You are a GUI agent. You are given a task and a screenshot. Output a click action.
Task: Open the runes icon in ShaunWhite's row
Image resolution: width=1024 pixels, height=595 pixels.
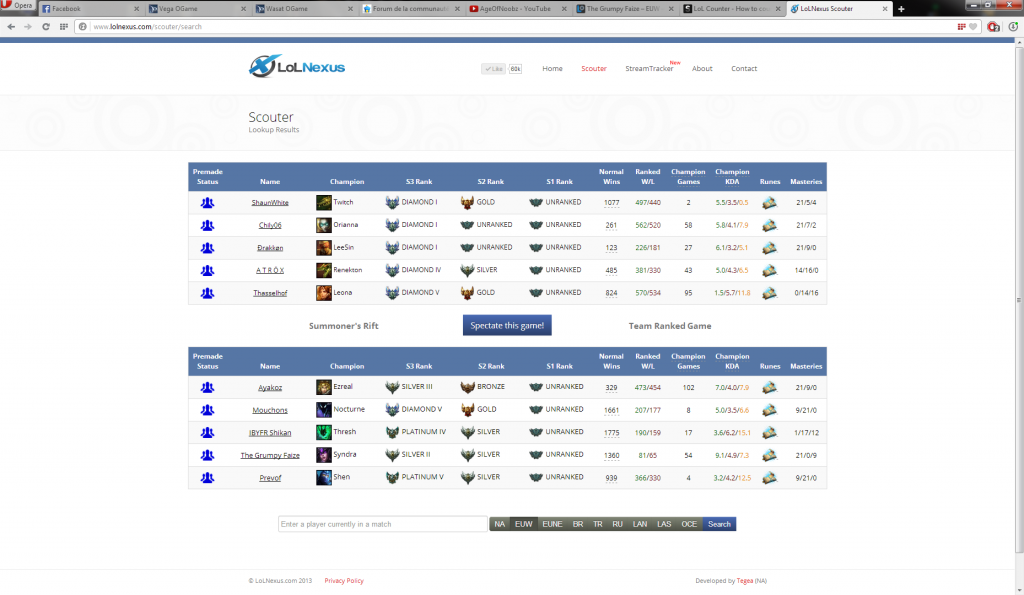click(x=769, y=202)
